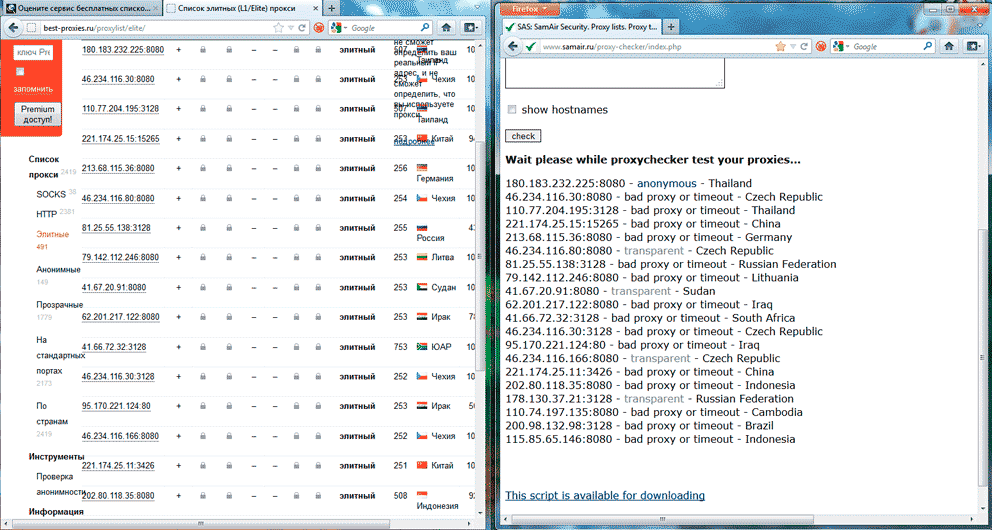The image size is (992, 530).
Task: Click the 'check' button on the proxy checker
Action: point(523,136)
